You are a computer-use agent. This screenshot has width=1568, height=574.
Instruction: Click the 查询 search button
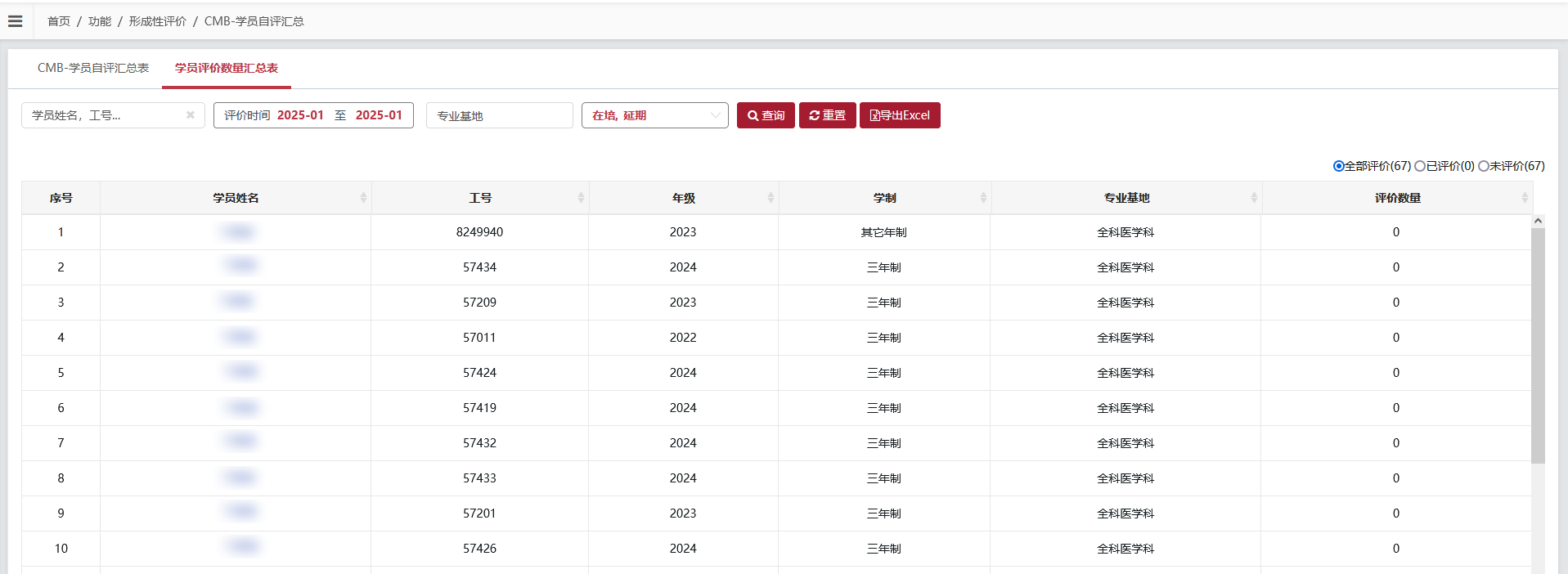[x=766, y=115]
